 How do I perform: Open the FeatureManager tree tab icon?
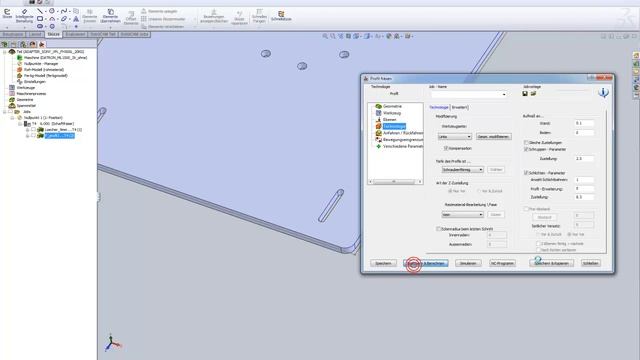point(4,44)
